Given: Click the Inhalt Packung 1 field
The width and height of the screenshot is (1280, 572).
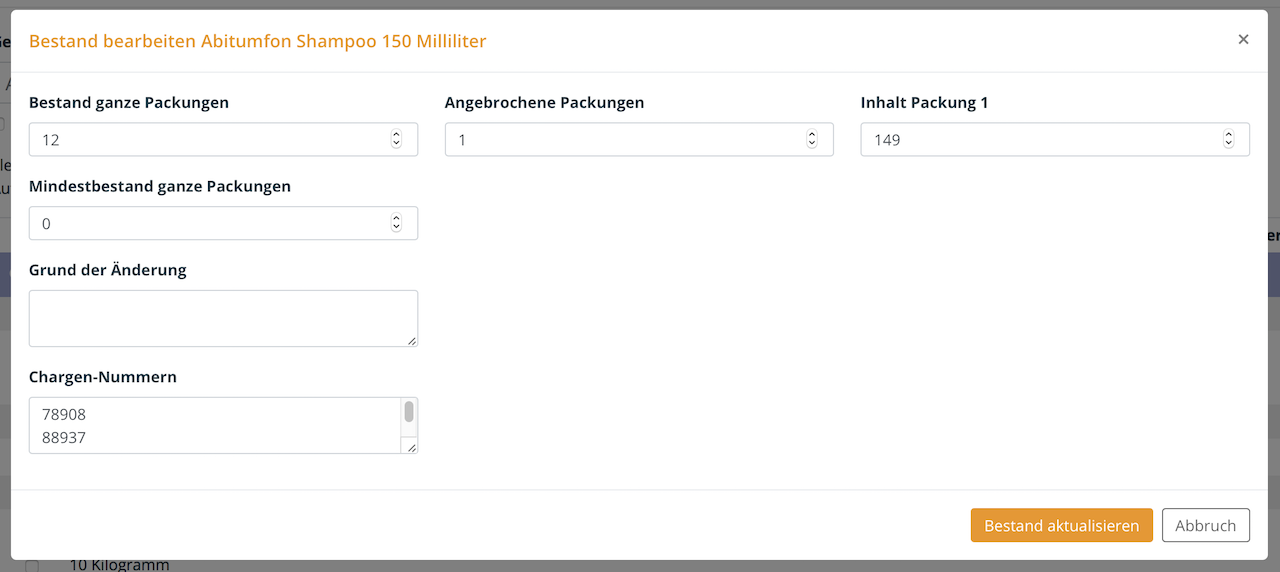Looking at the screenshot, I should tap(1055, 140).
